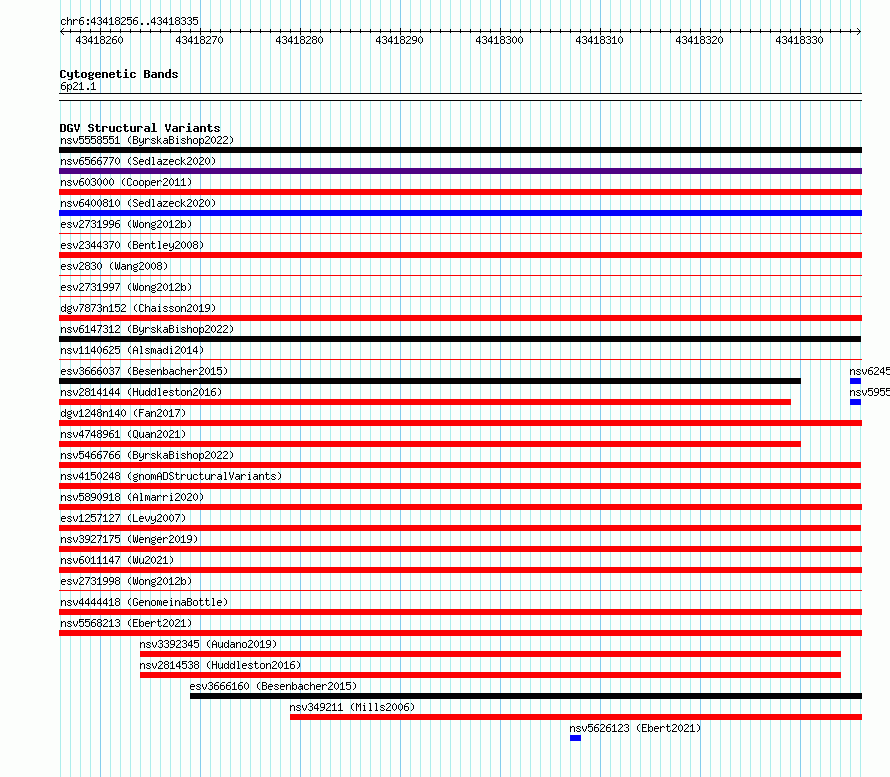The image size is (890, 777).
Task: Select nsv4444418 (GenomeinaBottle) label
Action: [x=144, y=602]
